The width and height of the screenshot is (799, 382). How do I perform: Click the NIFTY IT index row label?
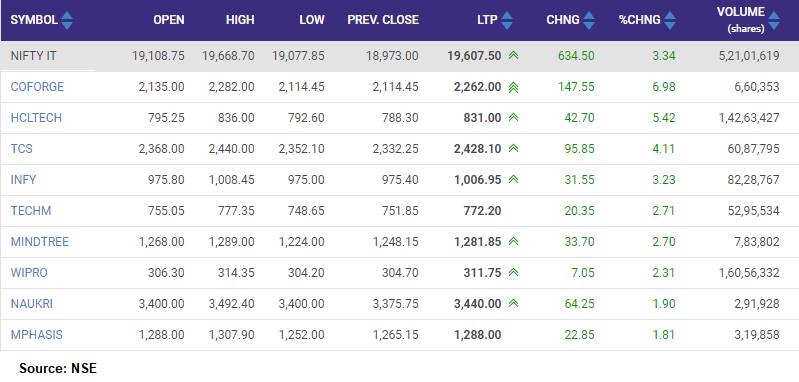coord(33,56)
